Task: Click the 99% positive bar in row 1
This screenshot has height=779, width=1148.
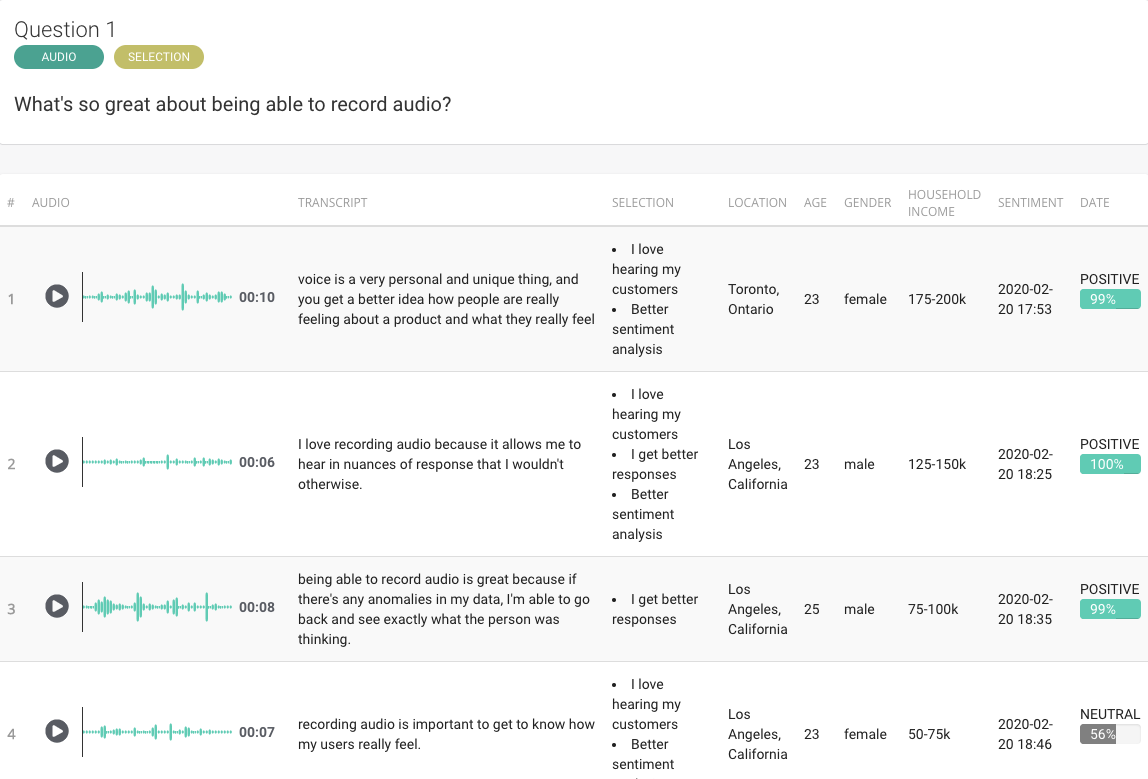Action: point(1109,299)
